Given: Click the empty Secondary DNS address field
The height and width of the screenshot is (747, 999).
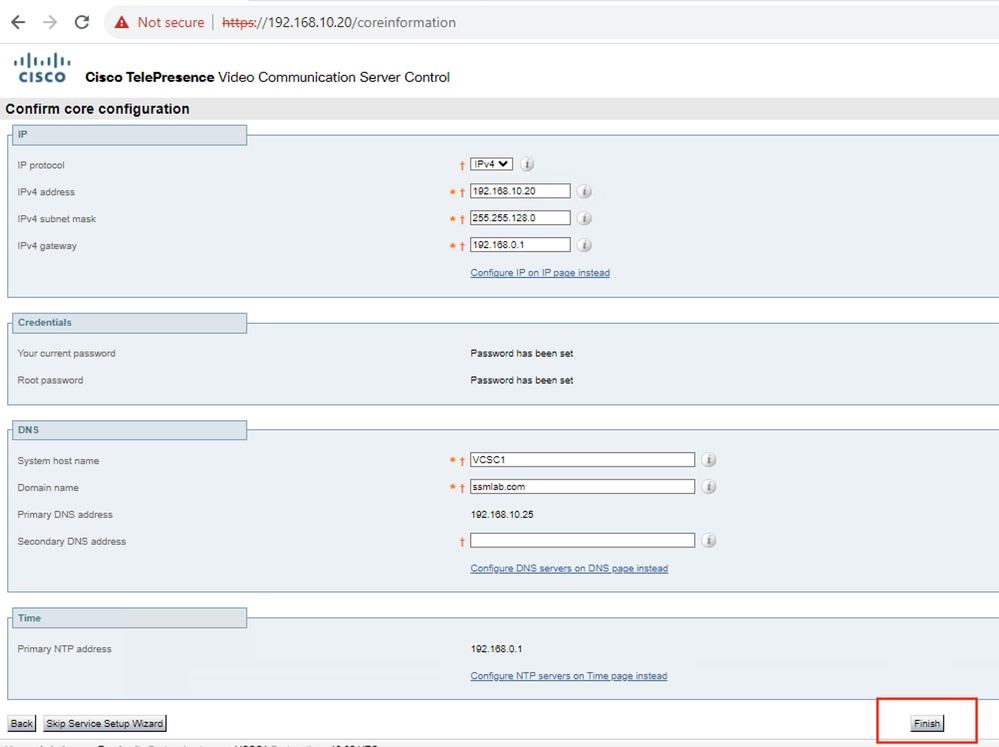Looking at the screenshot, I should tap(582, 540).
